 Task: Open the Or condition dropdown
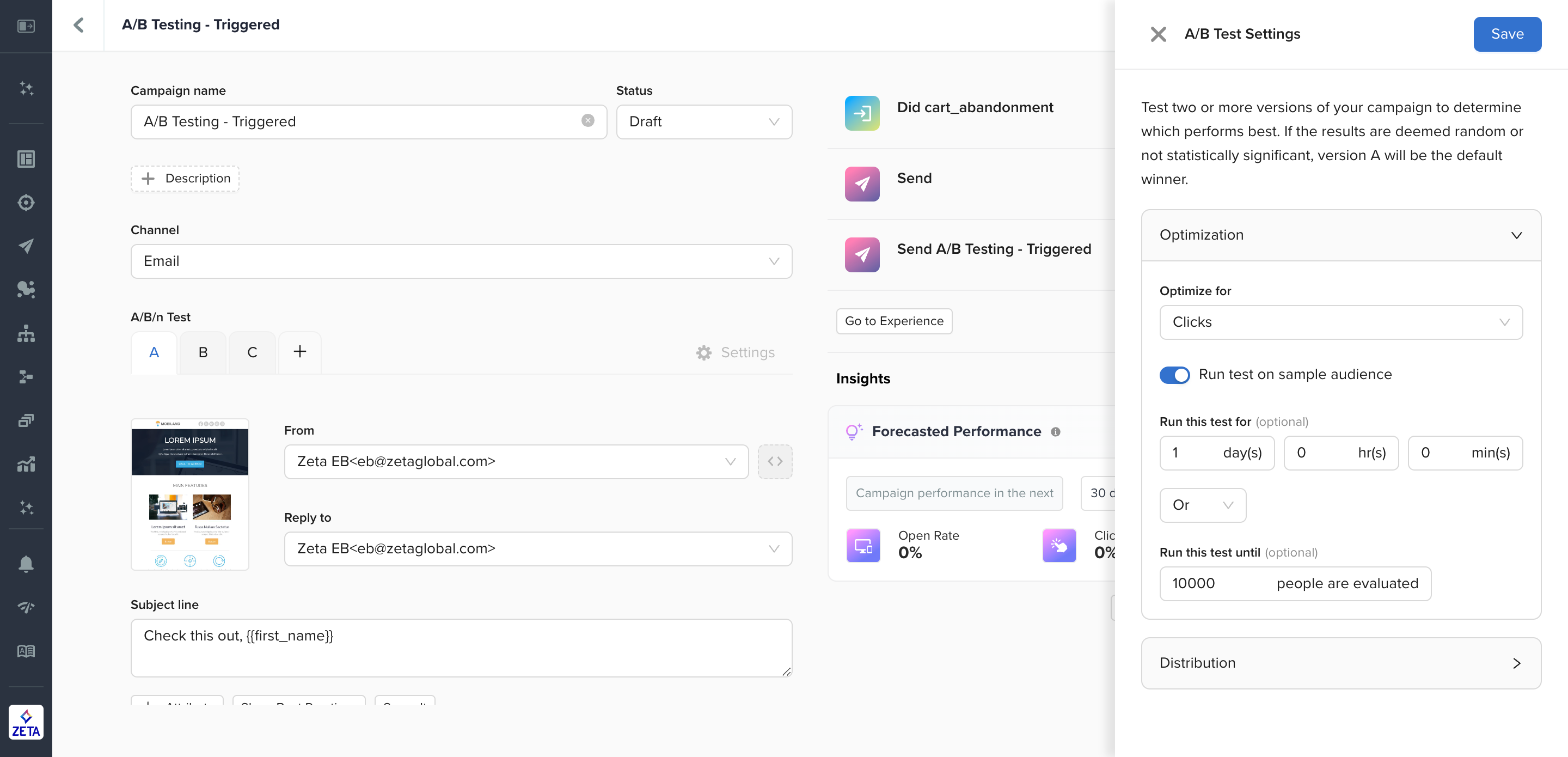click(1202, 505)
